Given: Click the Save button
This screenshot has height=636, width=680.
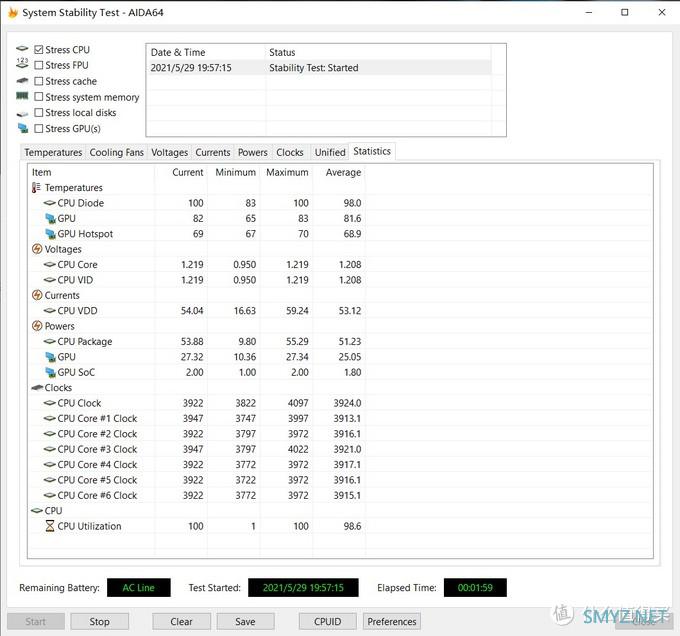Looking at the screenshot, I should click(245, 621).
